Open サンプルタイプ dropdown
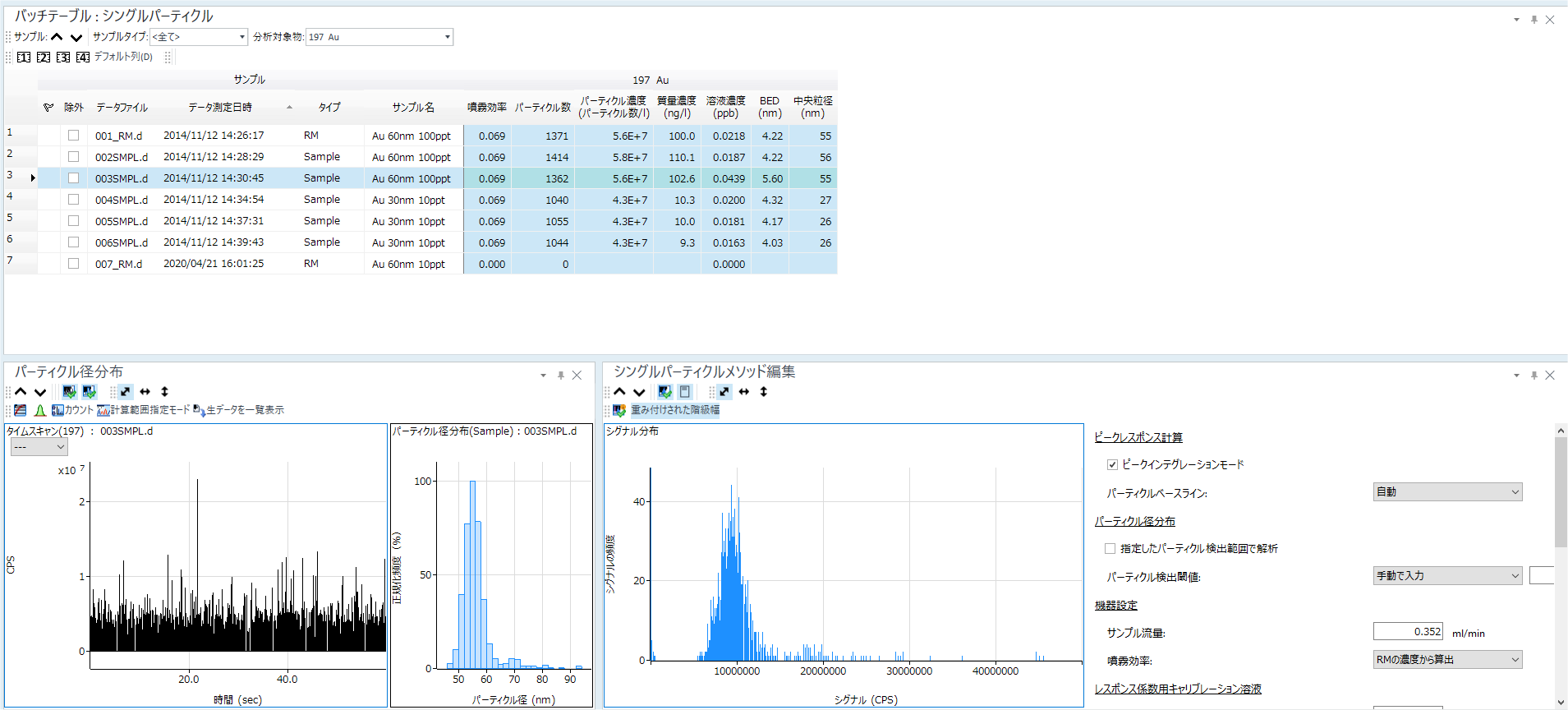This screenshot has width=1568, height=710. tap(198, 37)
